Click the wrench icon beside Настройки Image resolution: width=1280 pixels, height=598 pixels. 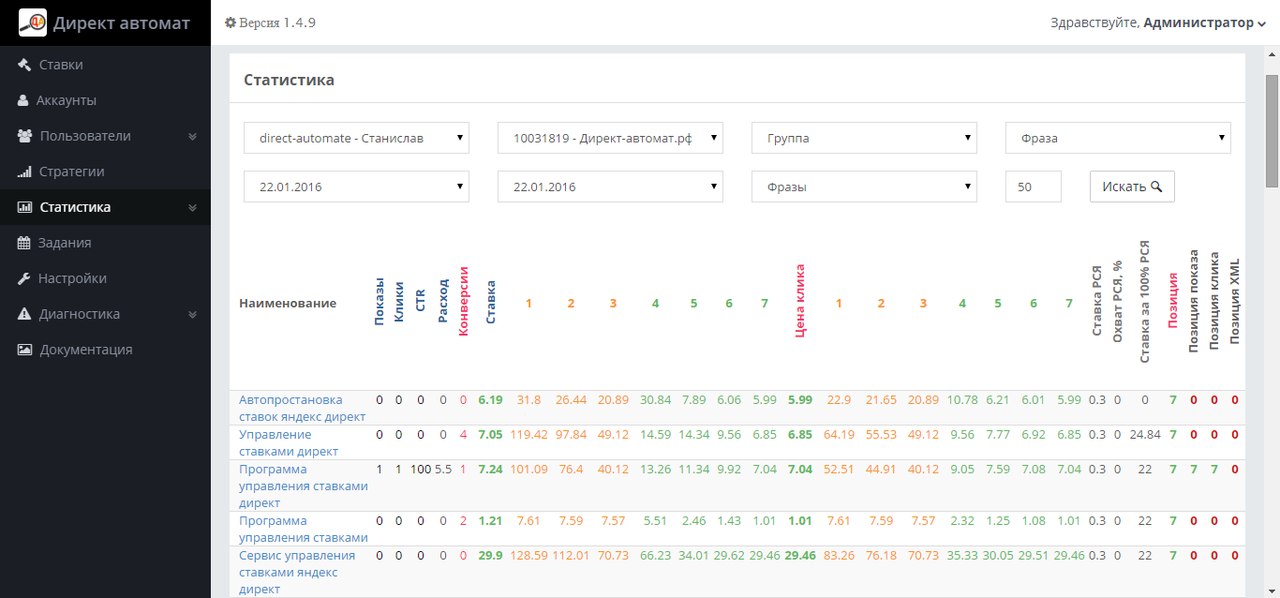(24, 279)
